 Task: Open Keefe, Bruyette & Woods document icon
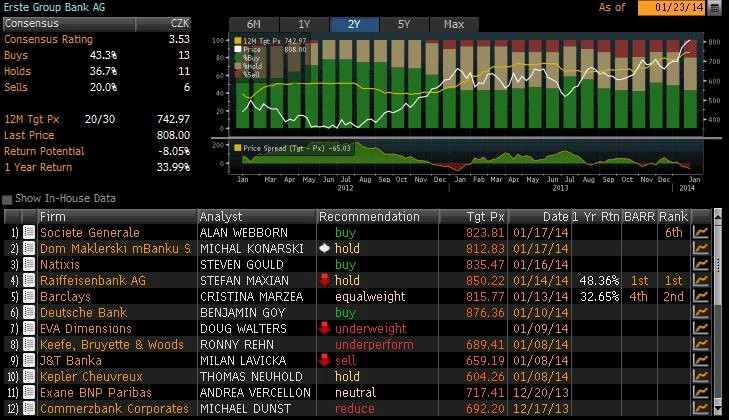tap(29, 345)
